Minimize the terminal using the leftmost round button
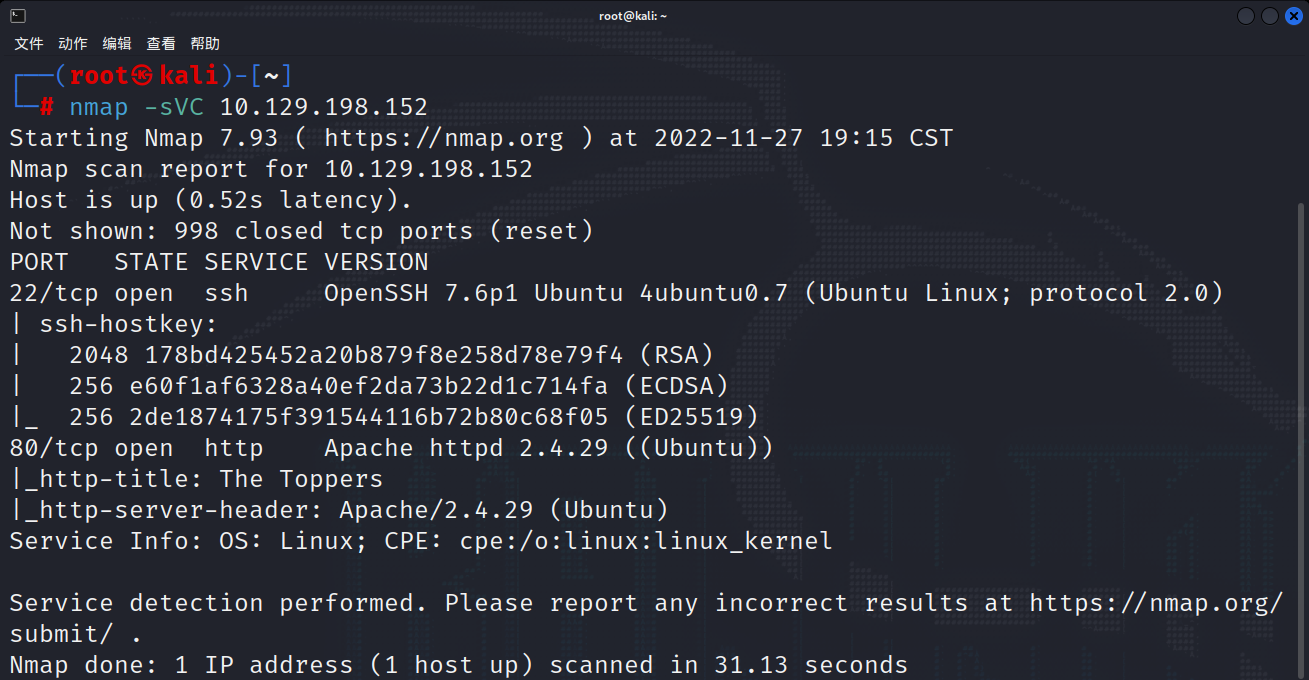The image size is (1309, 680). [x=1246, y=16]
